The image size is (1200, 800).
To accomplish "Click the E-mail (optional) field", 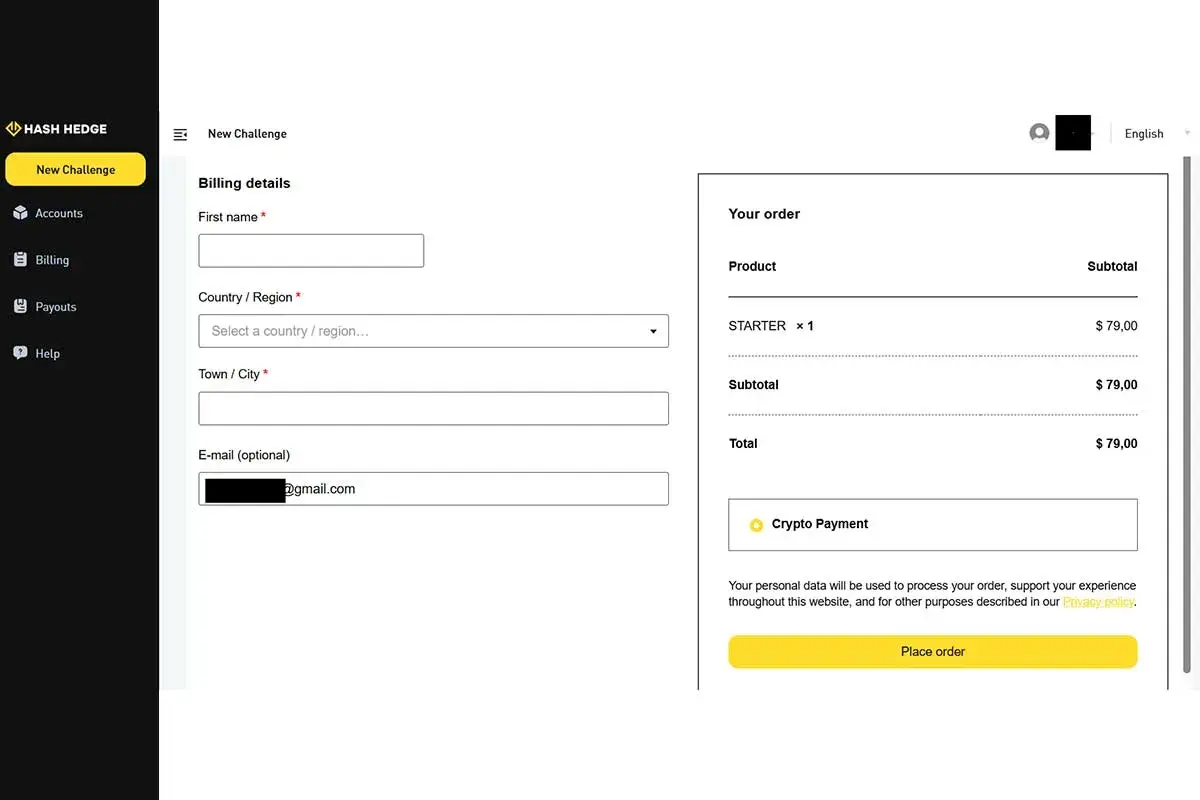I will pos(434,488).
